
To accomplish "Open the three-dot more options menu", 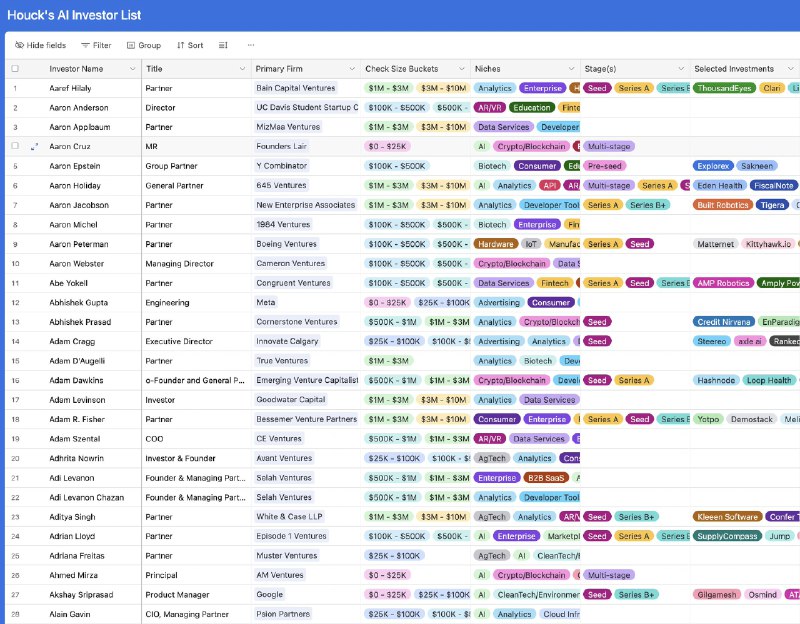I will [x=251, y=45].
